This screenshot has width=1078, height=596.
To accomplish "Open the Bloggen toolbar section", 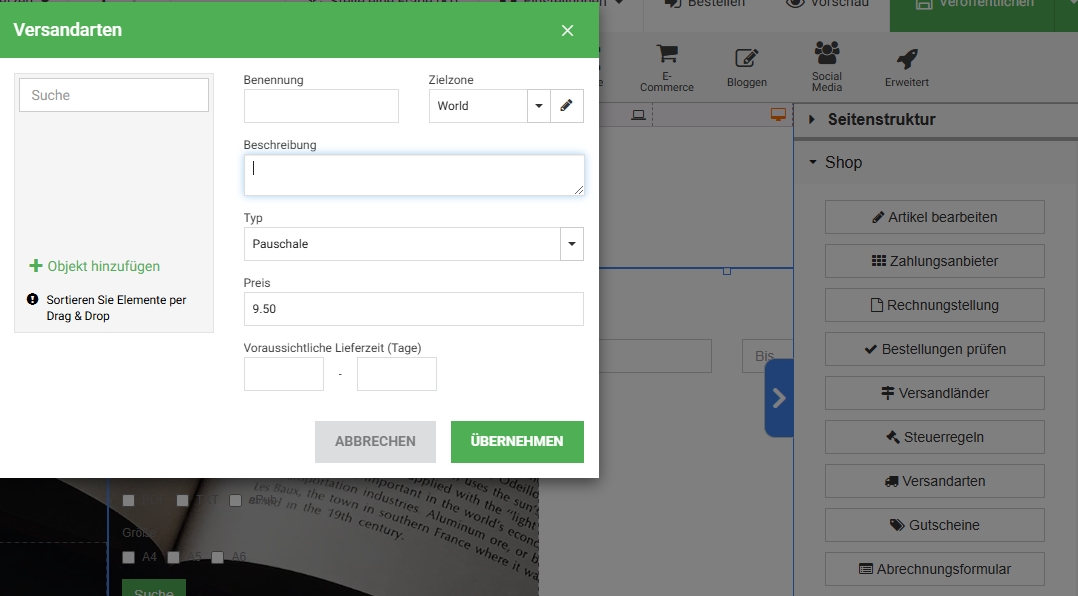I will pyautogui.click(x=746, y=68).
